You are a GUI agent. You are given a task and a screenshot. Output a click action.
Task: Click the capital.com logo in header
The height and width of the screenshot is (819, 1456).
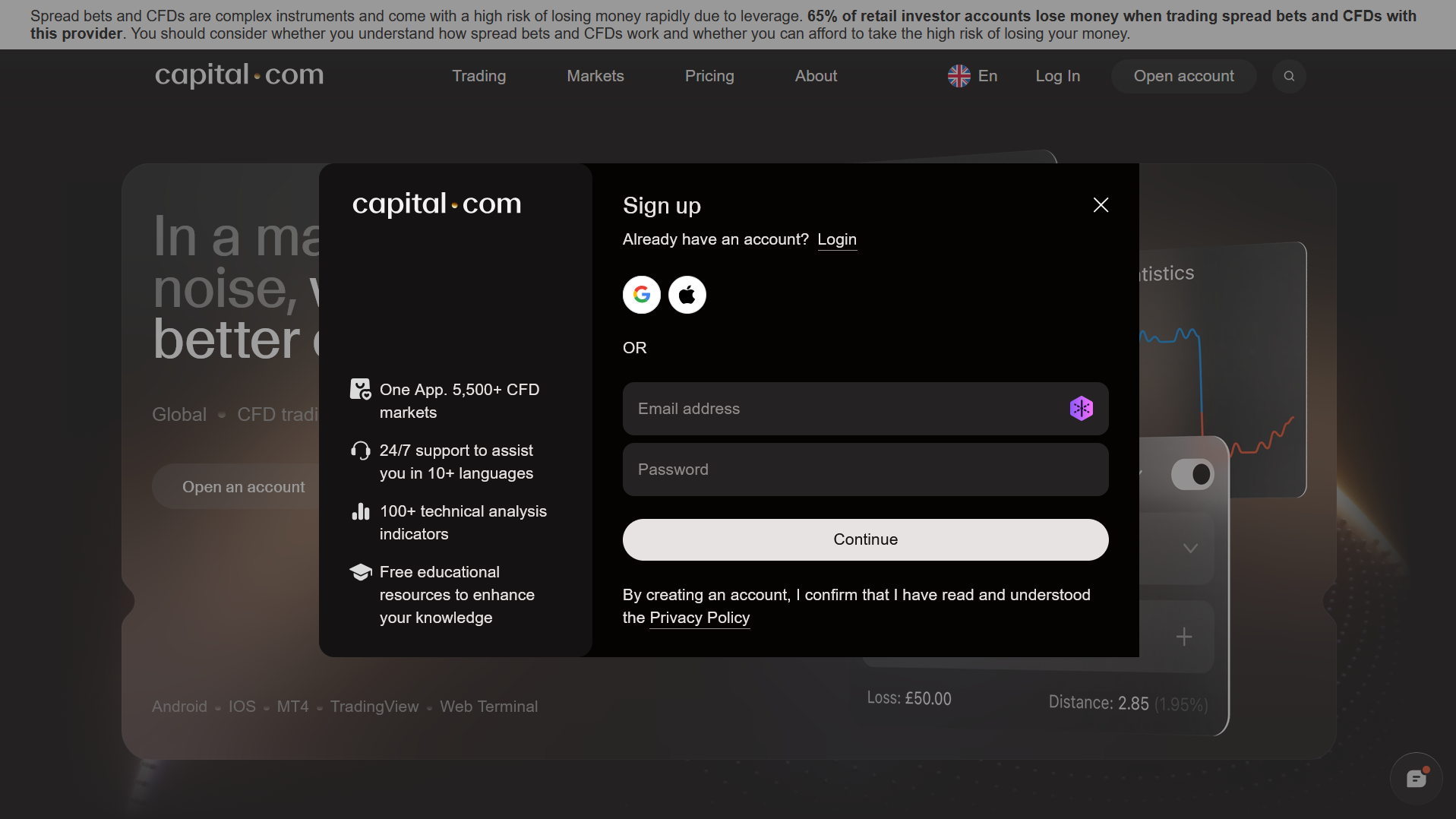coord(239,75)
